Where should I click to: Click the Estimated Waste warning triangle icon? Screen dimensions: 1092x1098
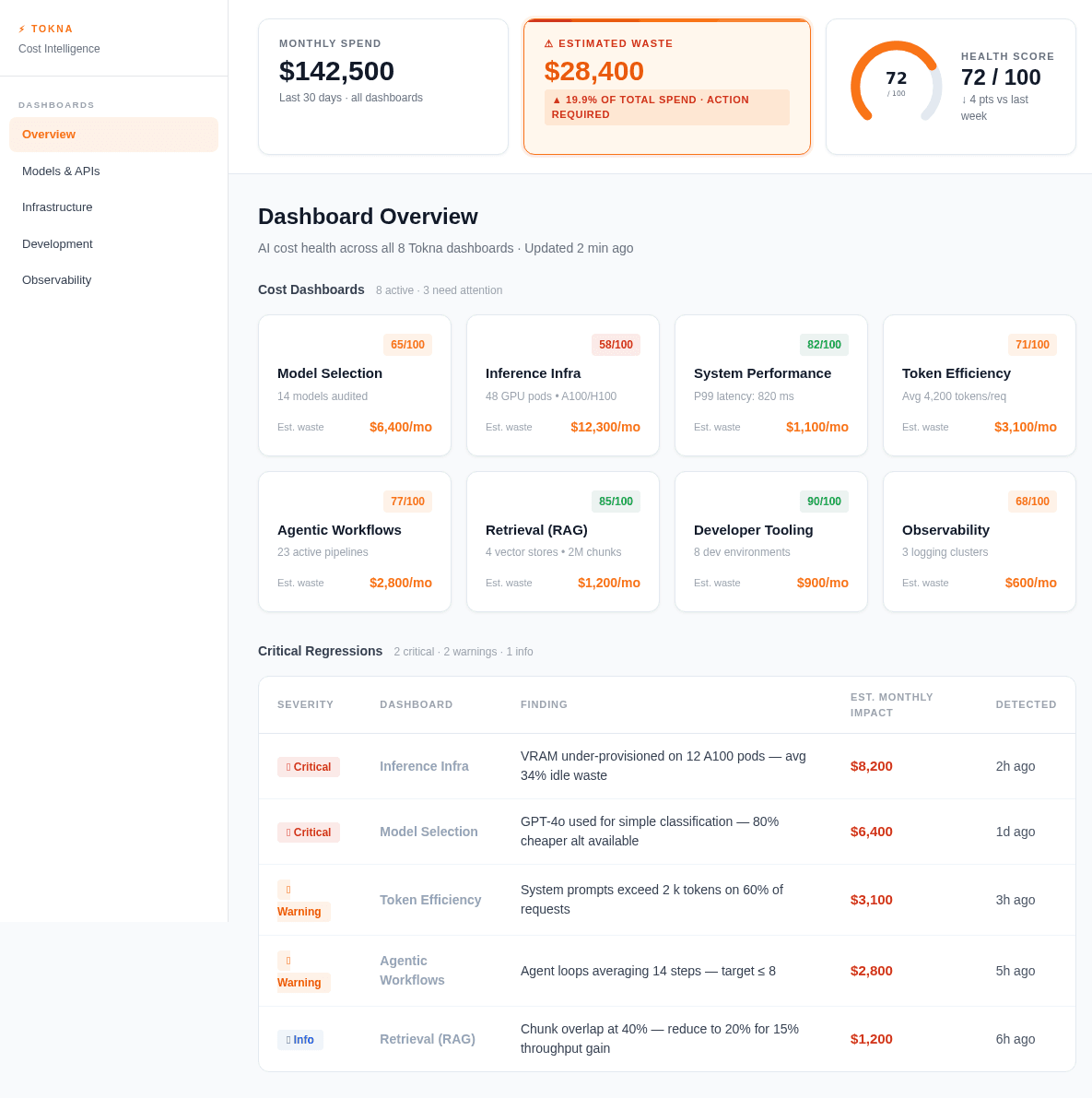pyautogui.click(x=549, y=43)
